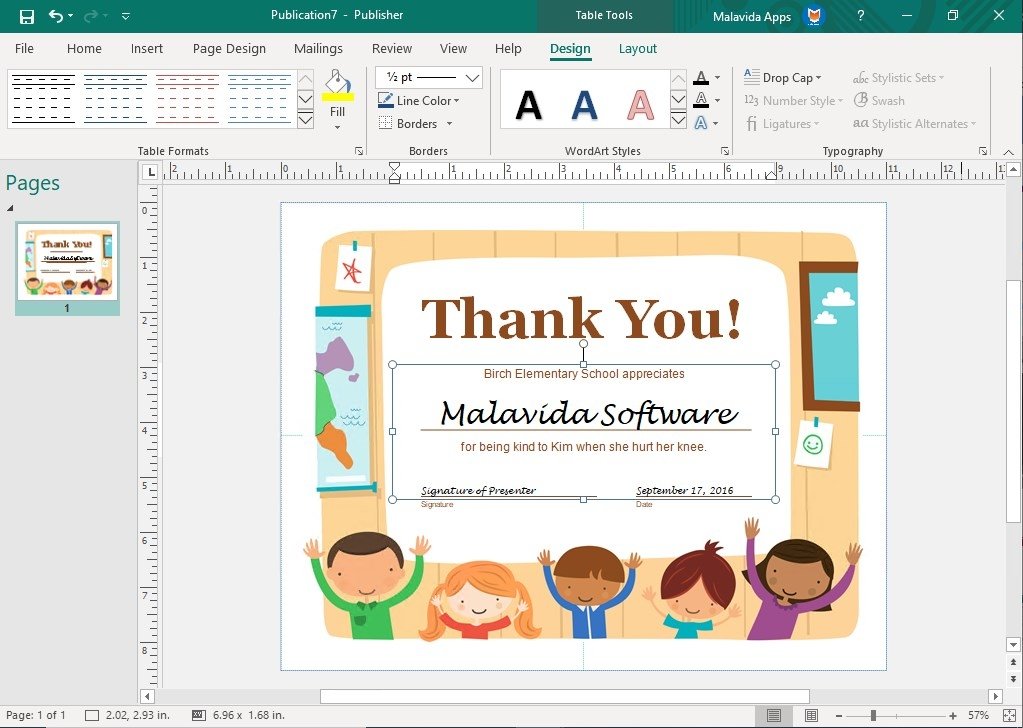Click the Show Whole Page icon
This screenshot has width=1023, height=728.
click(1009, 716)
